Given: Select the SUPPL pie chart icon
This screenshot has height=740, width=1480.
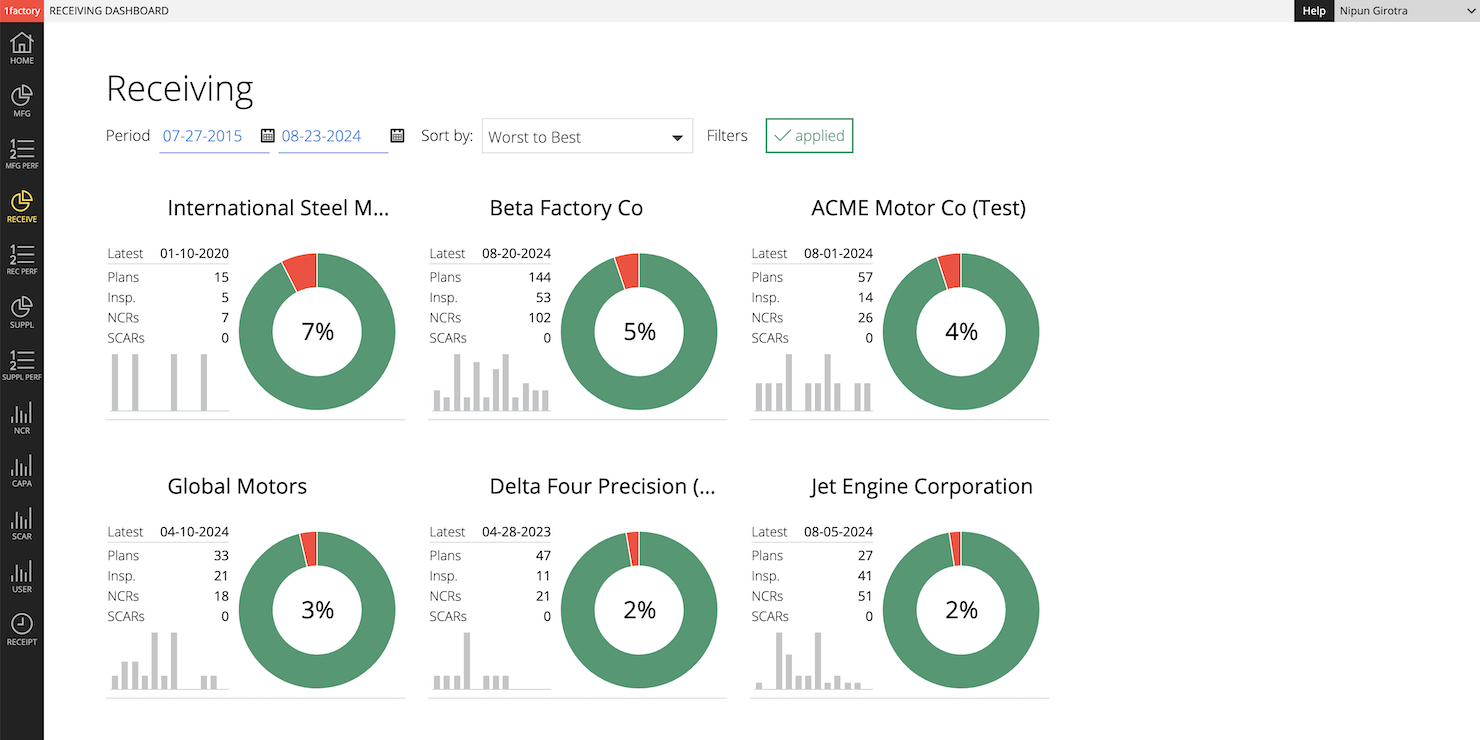Looking at the screenshot, I should (21, 312).
